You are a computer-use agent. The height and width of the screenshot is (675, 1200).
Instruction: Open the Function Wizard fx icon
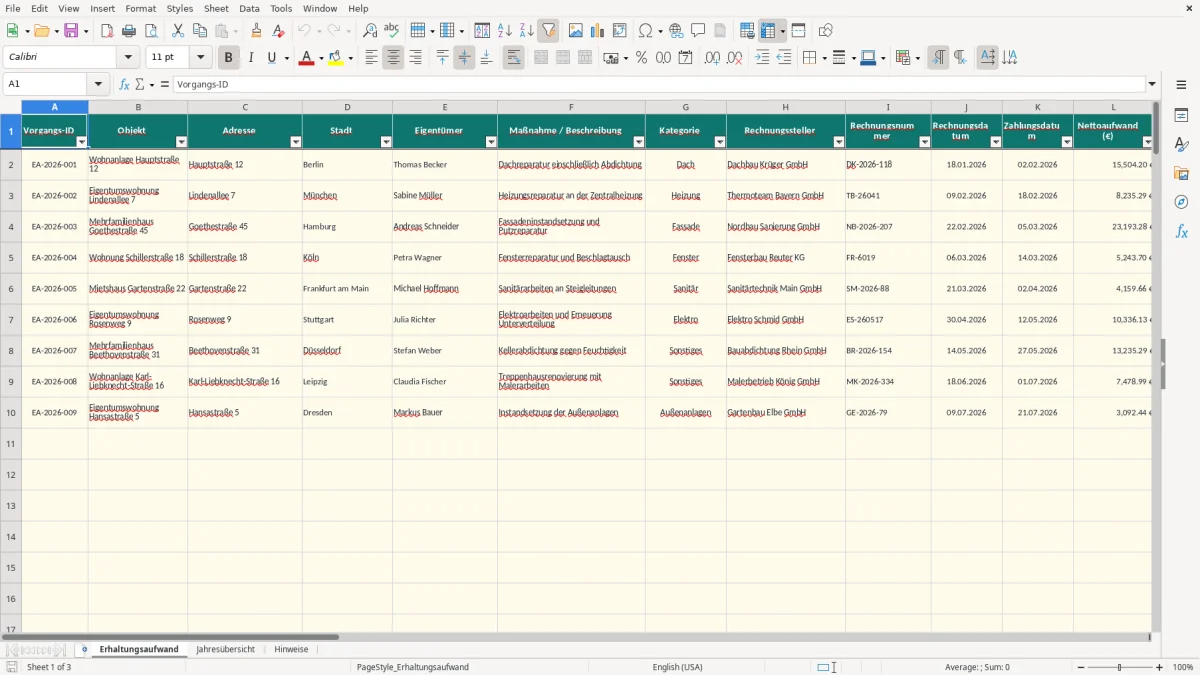pyautogui.click(x=124, y=85)
